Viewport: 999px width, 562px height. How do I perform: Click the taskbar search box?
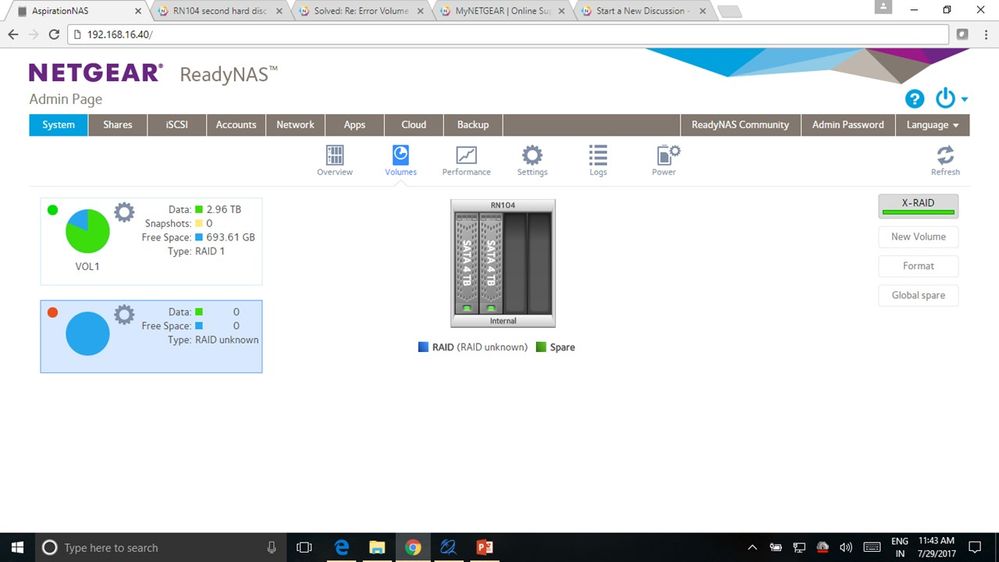(159, 547)
